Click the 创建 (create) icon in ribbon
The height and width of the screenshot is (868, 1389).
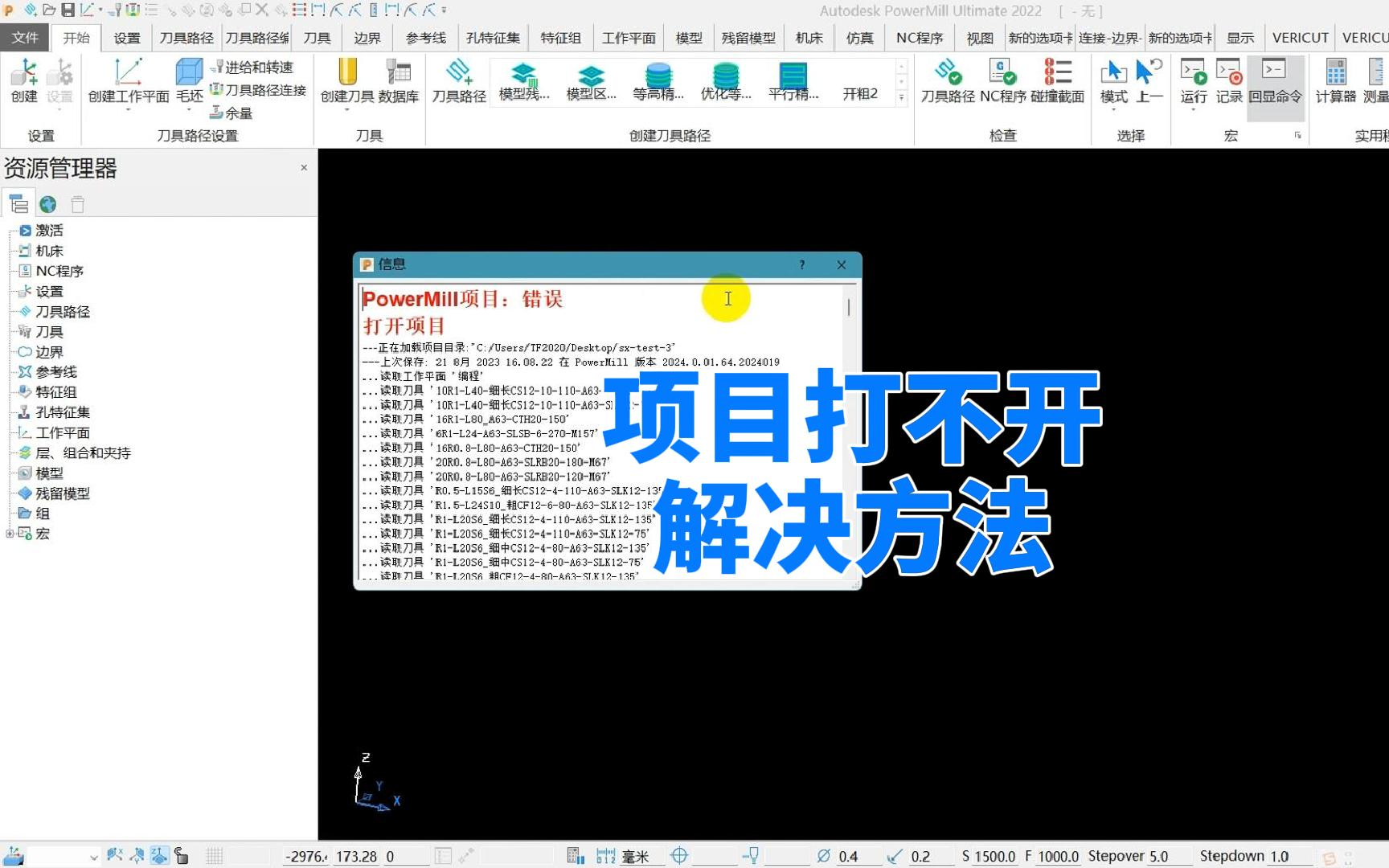[x=23, y=81]
